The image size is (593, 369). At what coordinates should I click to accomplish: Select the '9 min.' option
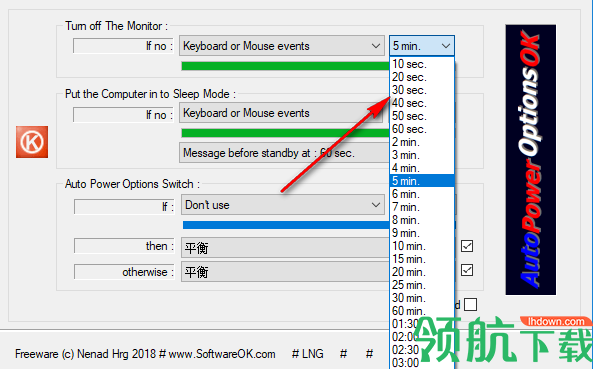coord(422,233)
